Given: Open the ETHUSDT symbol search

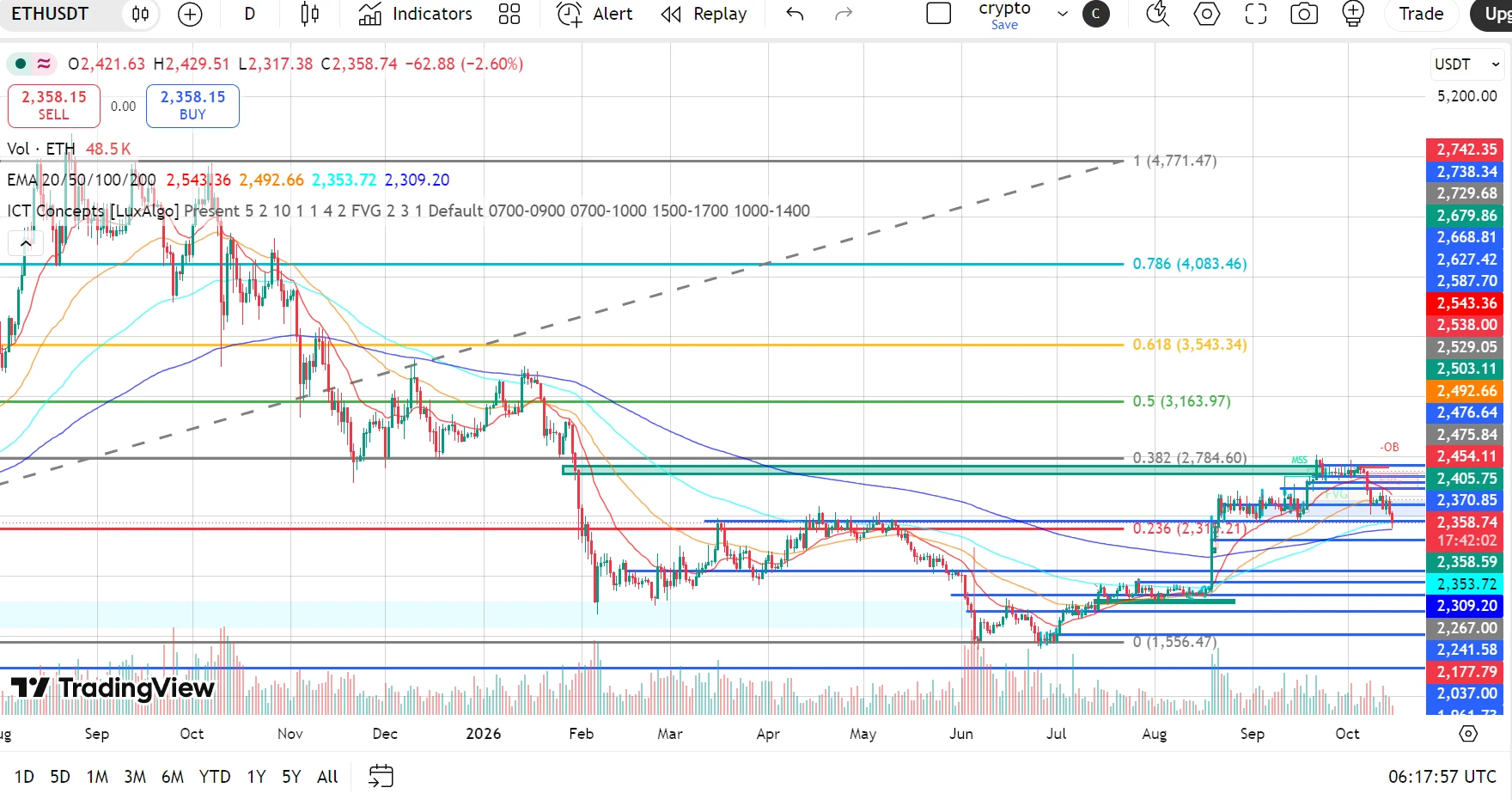Looking at the screenshot, I should click(x=50, y=14).
